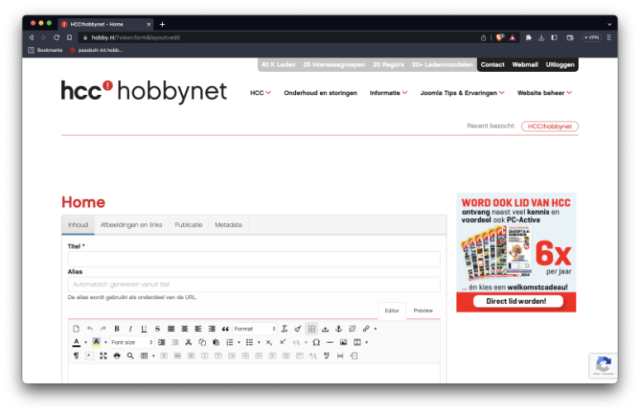640x413 pixels.
Task: Click the Titel input field
Action: pyautogui.click(x=254, y=259)
